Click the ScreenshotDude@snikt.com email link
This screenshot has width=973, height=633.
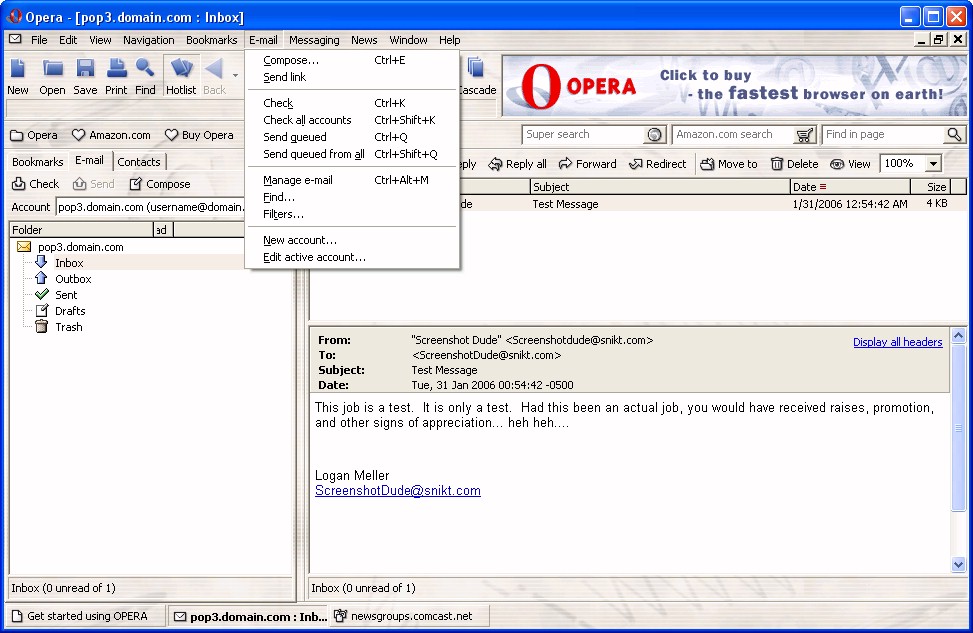click(x=398, y=490)
